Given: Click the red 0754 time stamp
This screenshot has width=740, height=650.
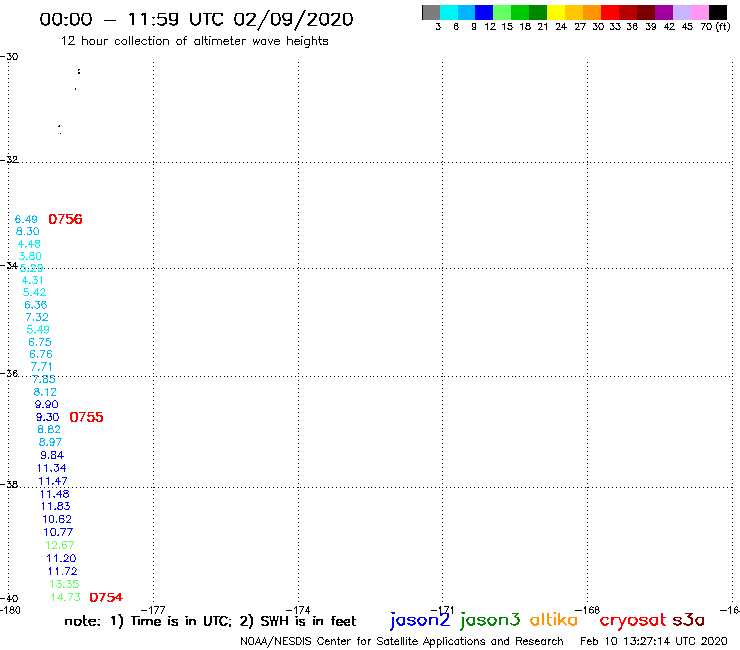Looking at the screenshot, I should coord(106,597).
